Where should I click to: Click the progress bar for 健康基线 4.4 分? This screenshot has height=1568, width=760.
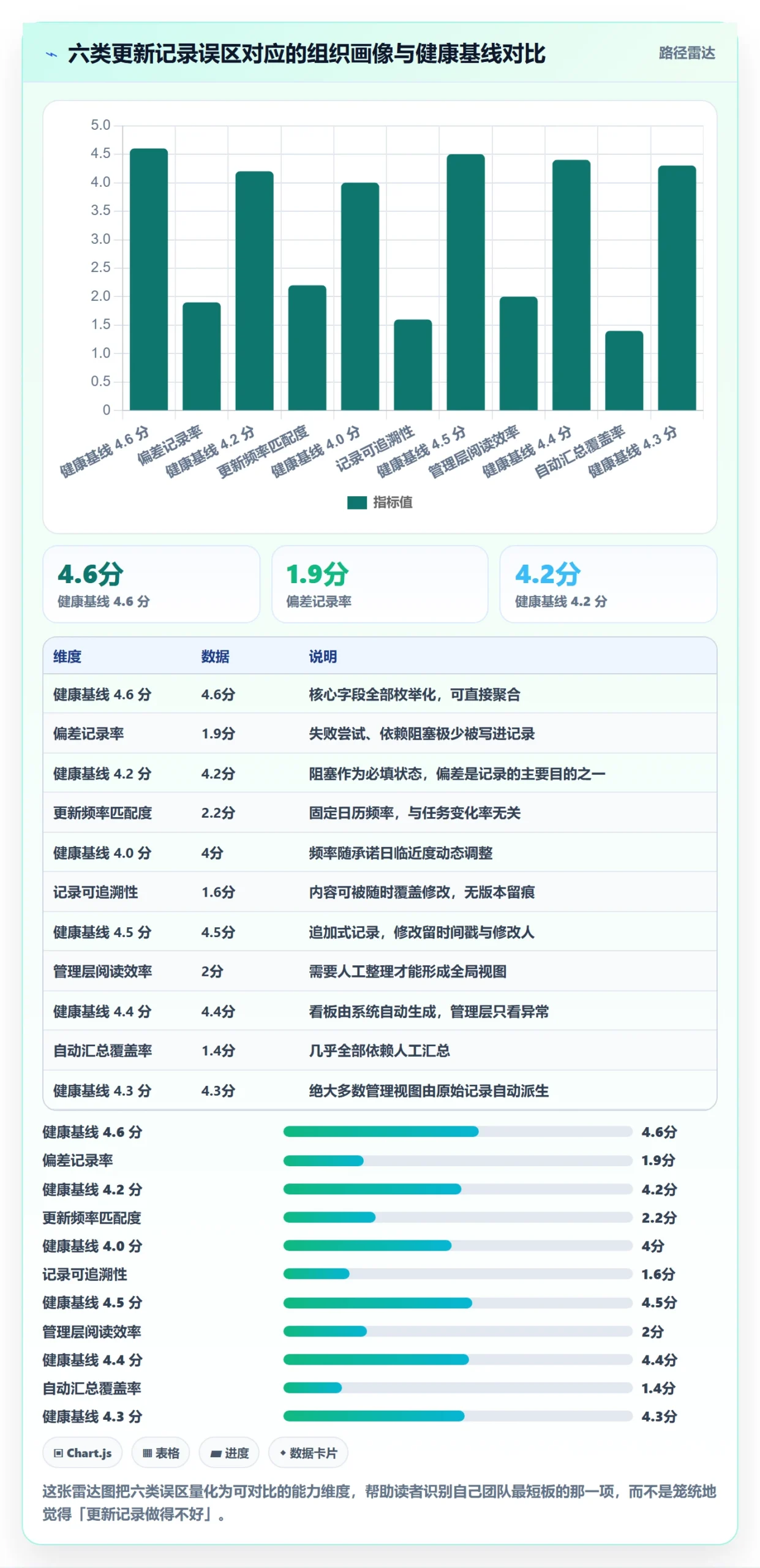(457, 1359)
